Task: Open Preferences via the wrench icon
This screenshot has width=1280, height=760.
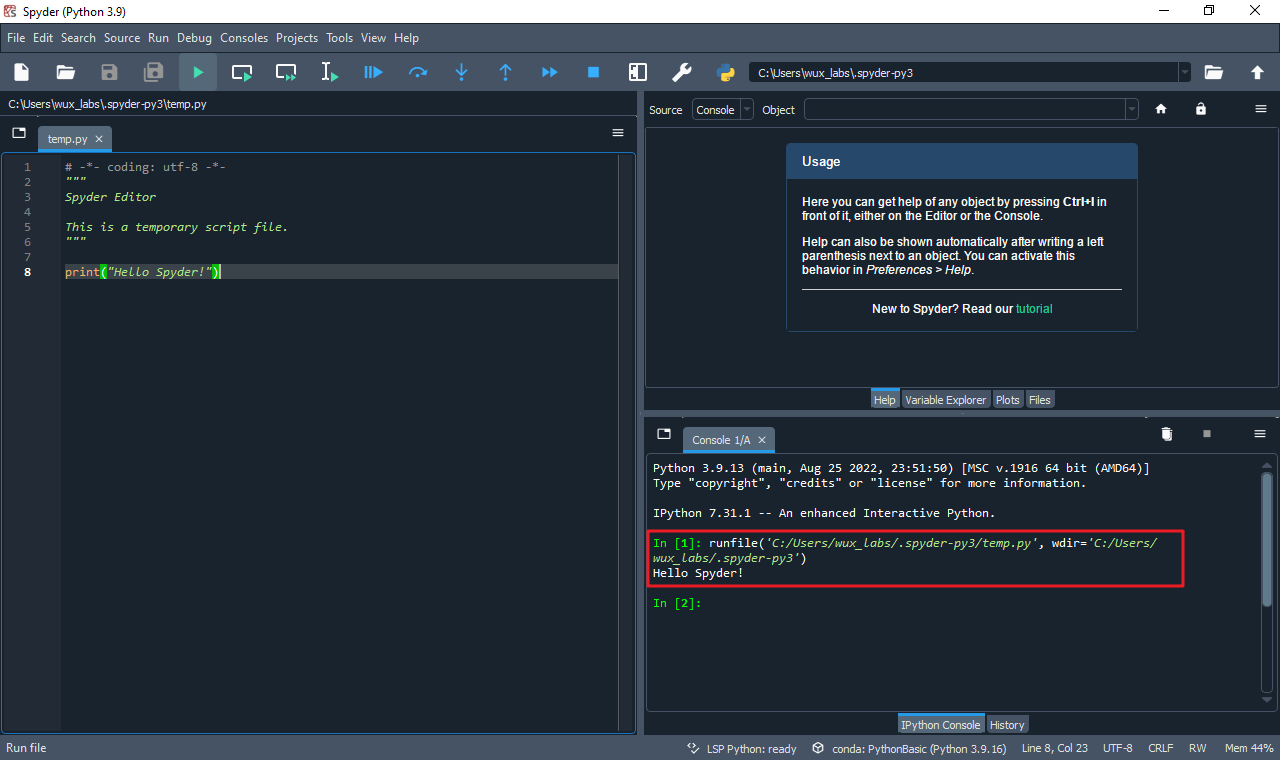Action: pyautogui.click(x=682, y=72)
